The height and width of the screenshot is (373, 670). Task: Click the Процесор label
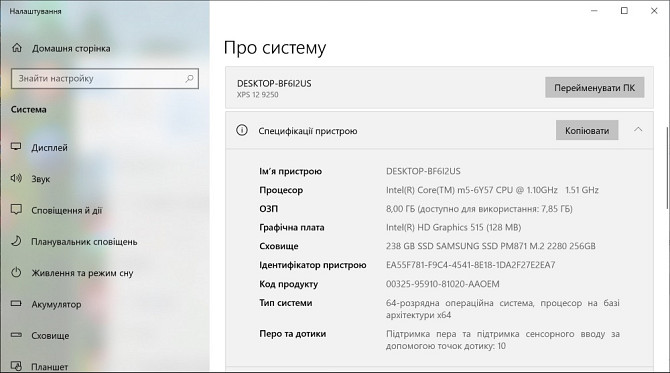click(281, 190)
